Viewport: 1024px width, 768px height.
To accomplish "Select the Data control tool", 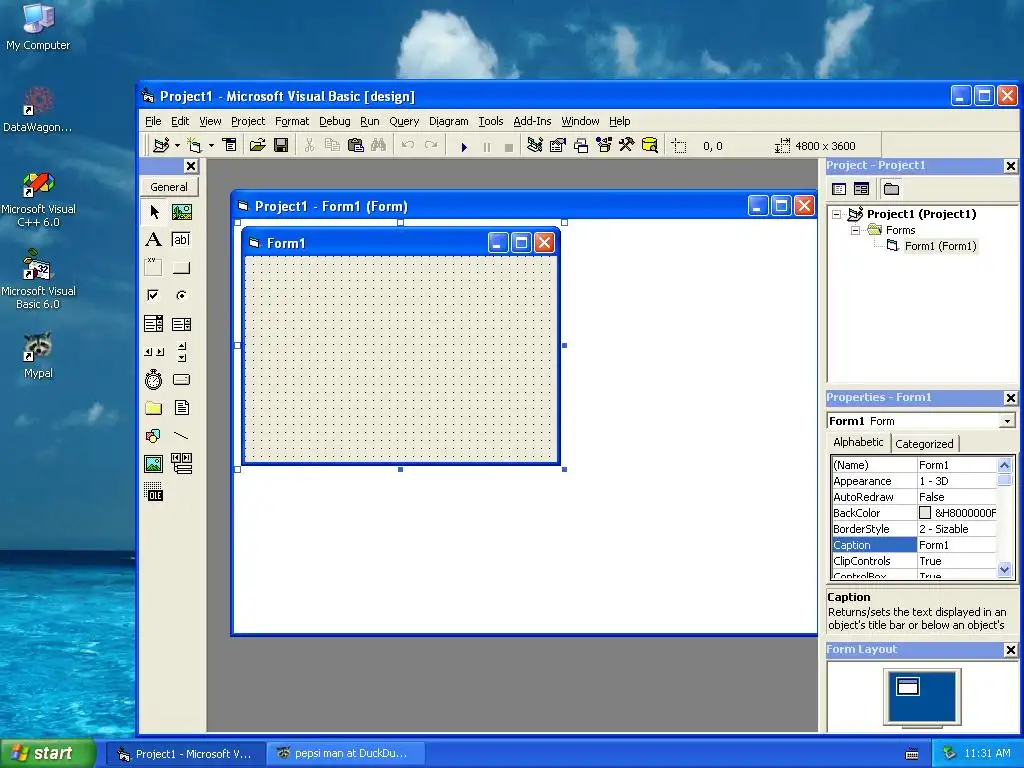I will 182,464.
